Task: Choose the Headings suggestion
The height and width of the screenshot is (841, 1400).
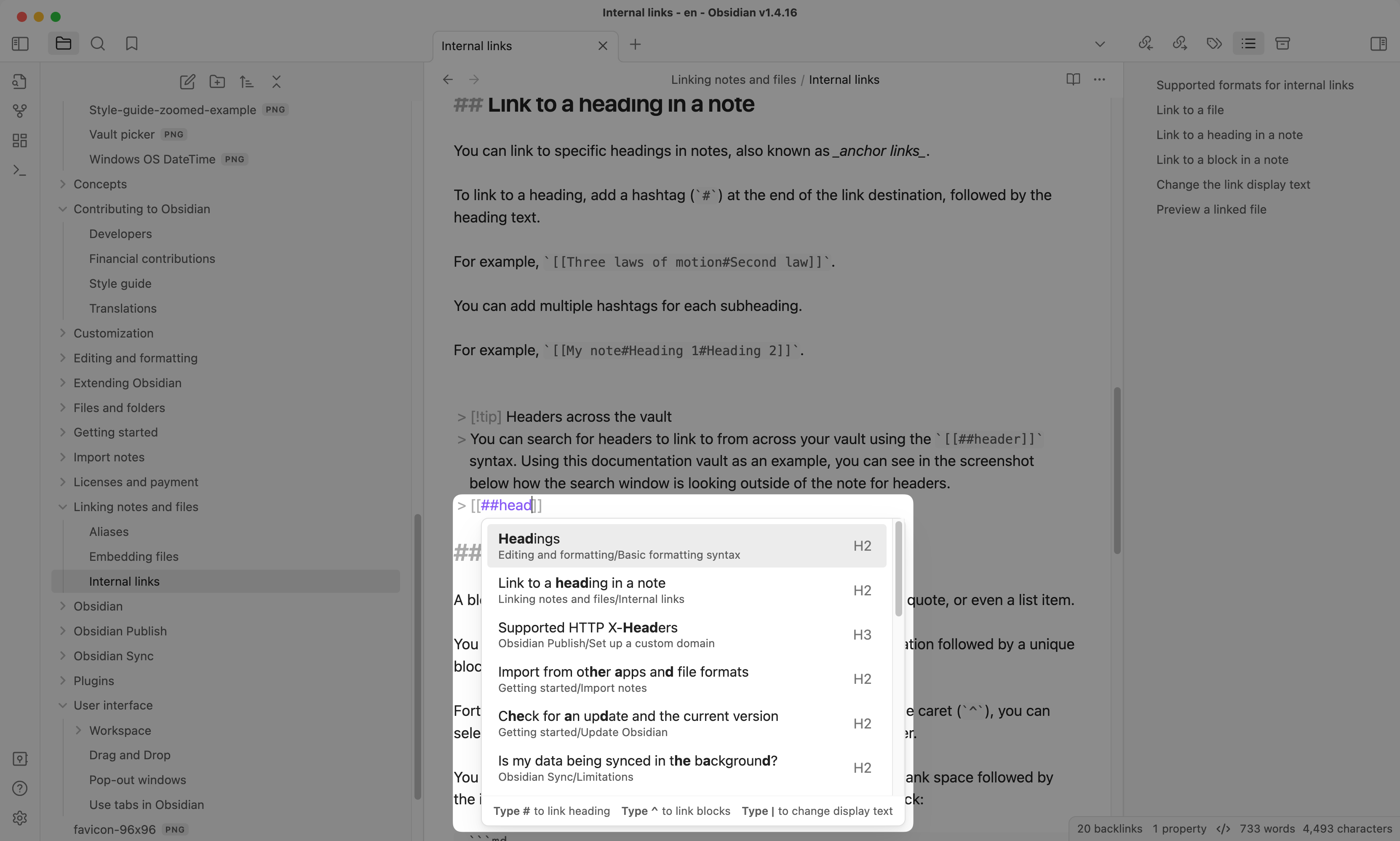Action: 687,546
